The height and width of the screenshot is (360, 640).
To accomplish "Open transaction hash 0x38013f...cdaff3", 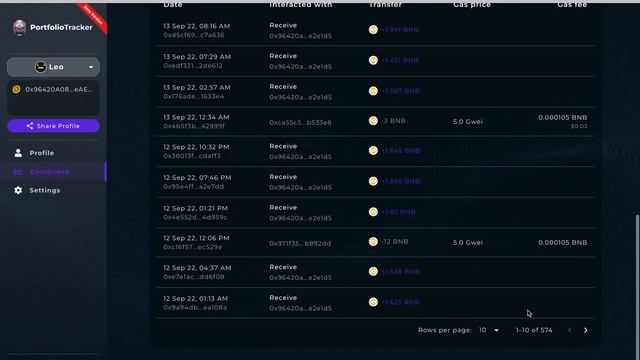I will tap(192, 156).
